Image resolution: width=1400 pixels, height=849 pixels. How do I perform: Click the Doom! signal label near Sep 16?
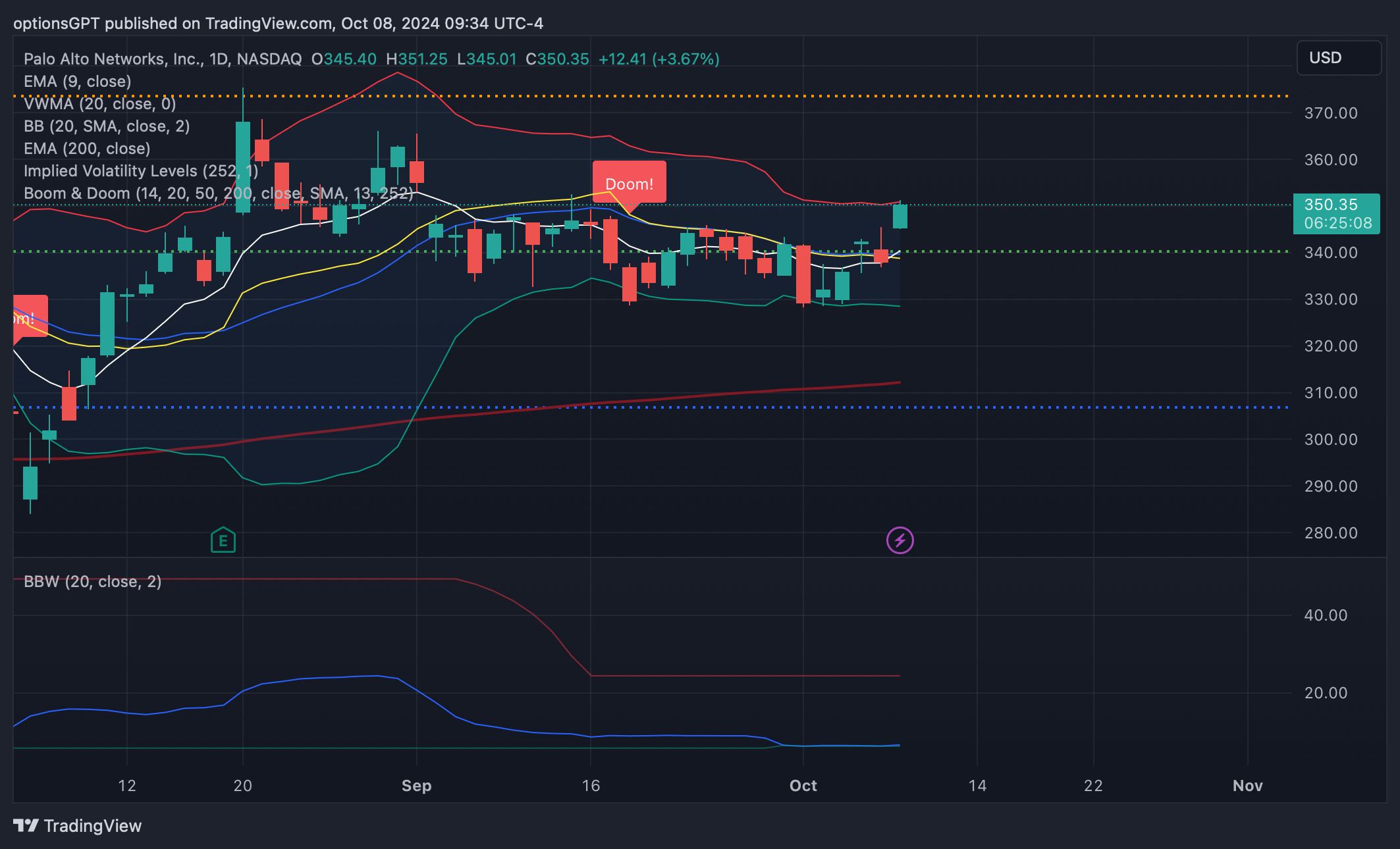pyautogui.click(x=629, y=184)
